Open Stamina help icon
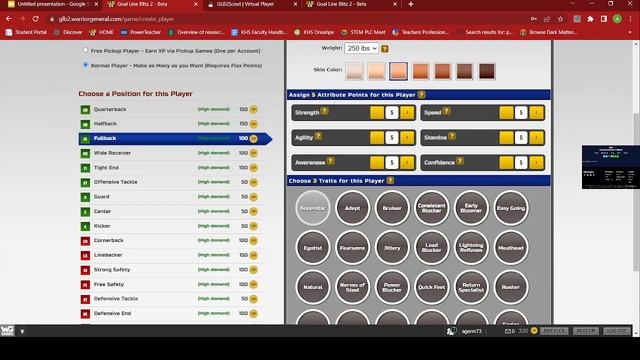This screenshot has width=640, height=360. [452, 136]
